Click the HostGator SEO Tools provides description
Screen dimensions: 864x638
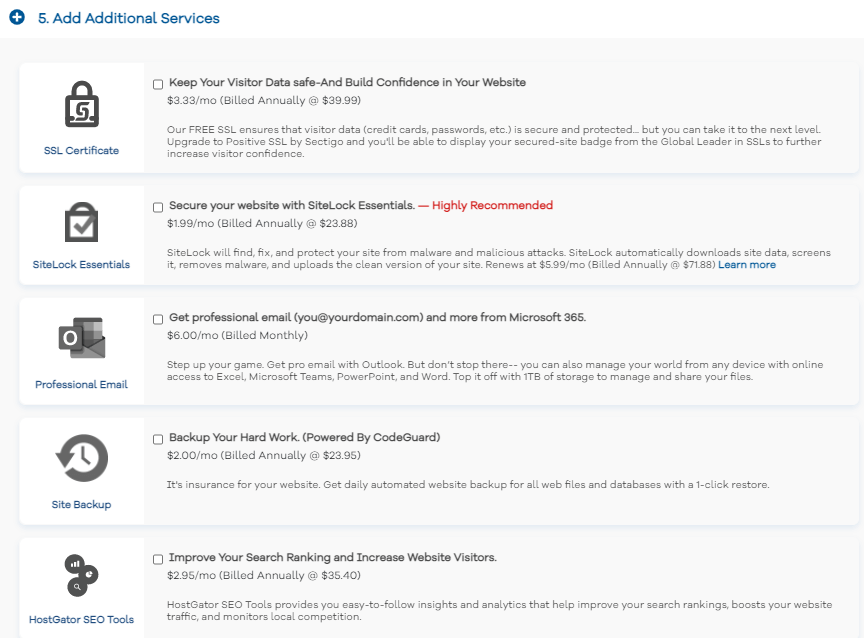[499, 610]
